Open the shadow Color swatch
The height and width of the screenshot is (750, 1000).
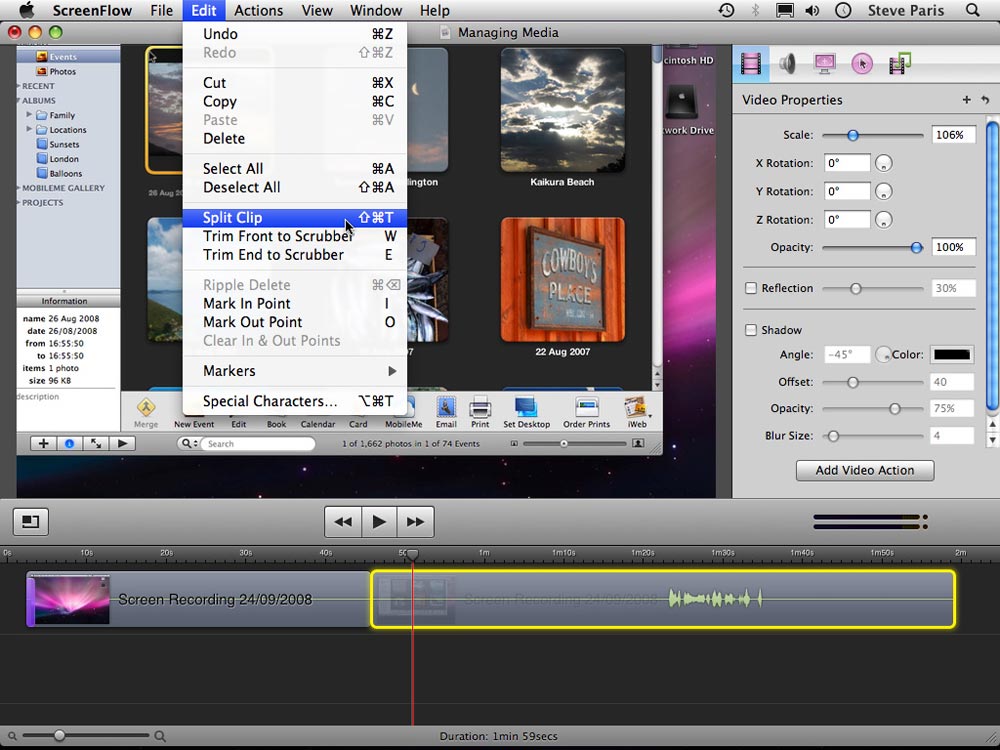pos(952,355)
